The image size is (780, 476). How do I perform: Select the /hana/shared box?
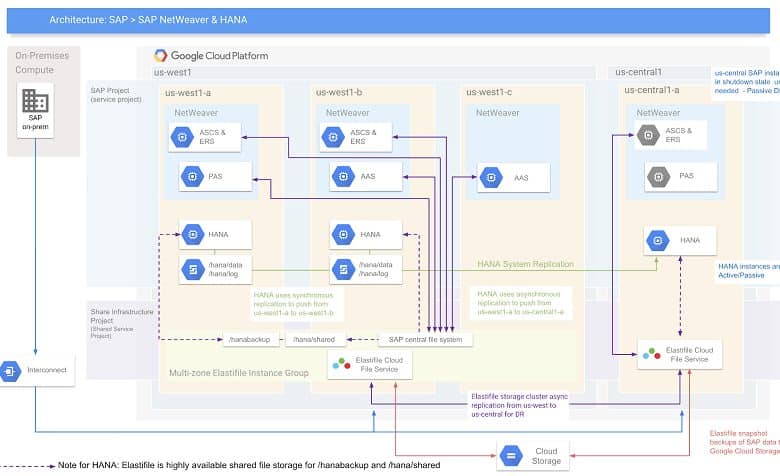314,339
